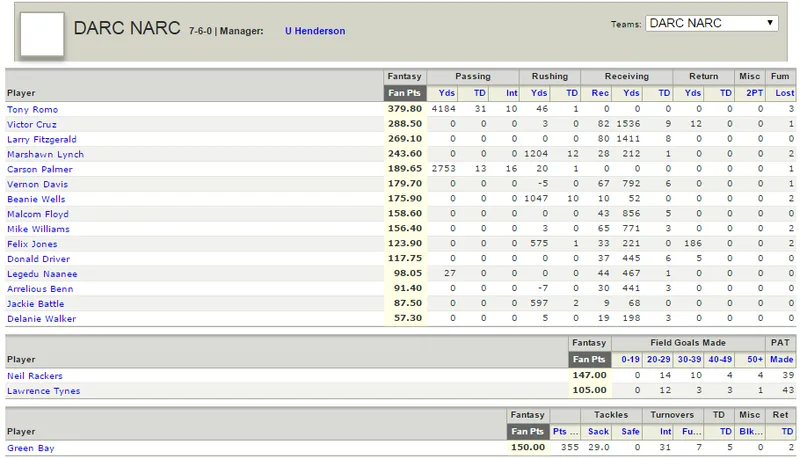
Task: Select Marshawn Lynch's 1204 rushing yards
Action: 536,154
